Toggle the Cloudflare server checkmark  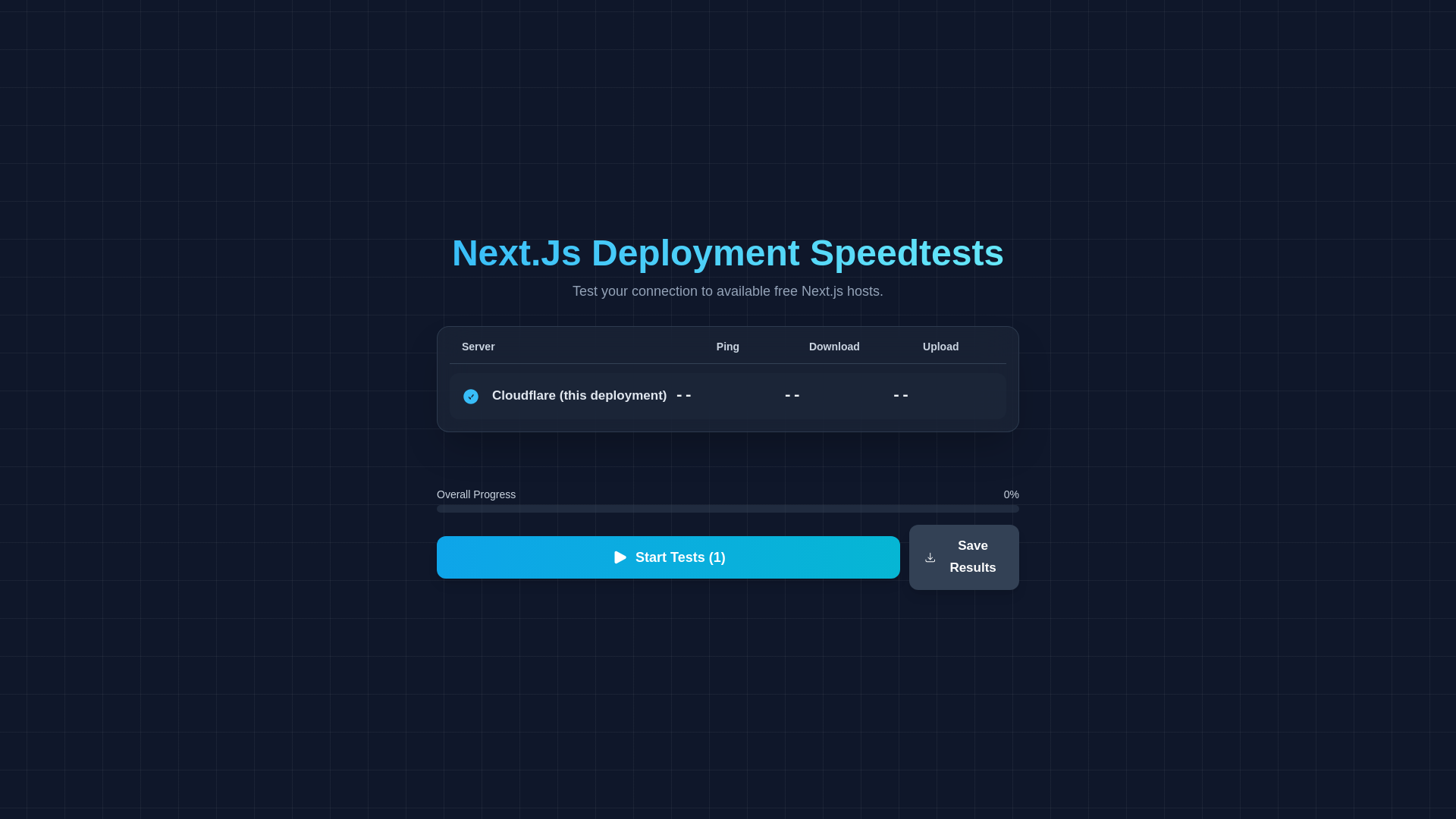471,397
